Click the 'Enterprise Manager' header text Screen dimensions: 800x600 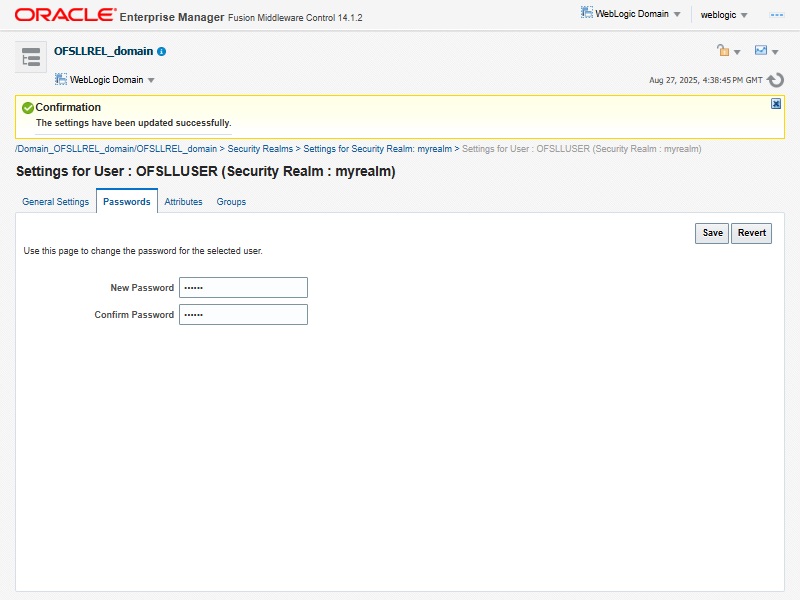click(x=172, y=17)
